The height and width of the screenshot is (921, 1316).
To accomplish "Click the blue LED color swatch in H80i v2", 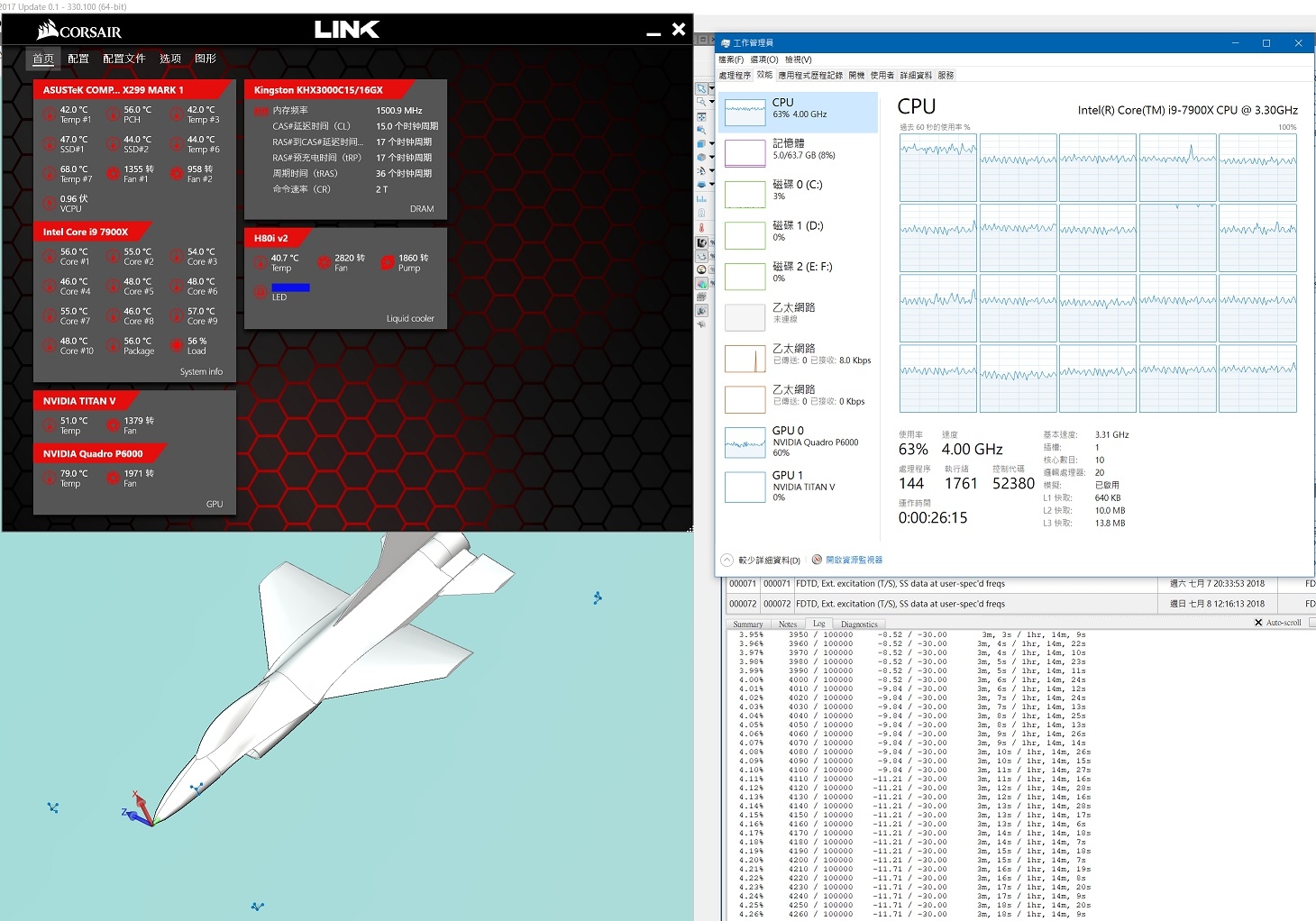I will (290, 287).
